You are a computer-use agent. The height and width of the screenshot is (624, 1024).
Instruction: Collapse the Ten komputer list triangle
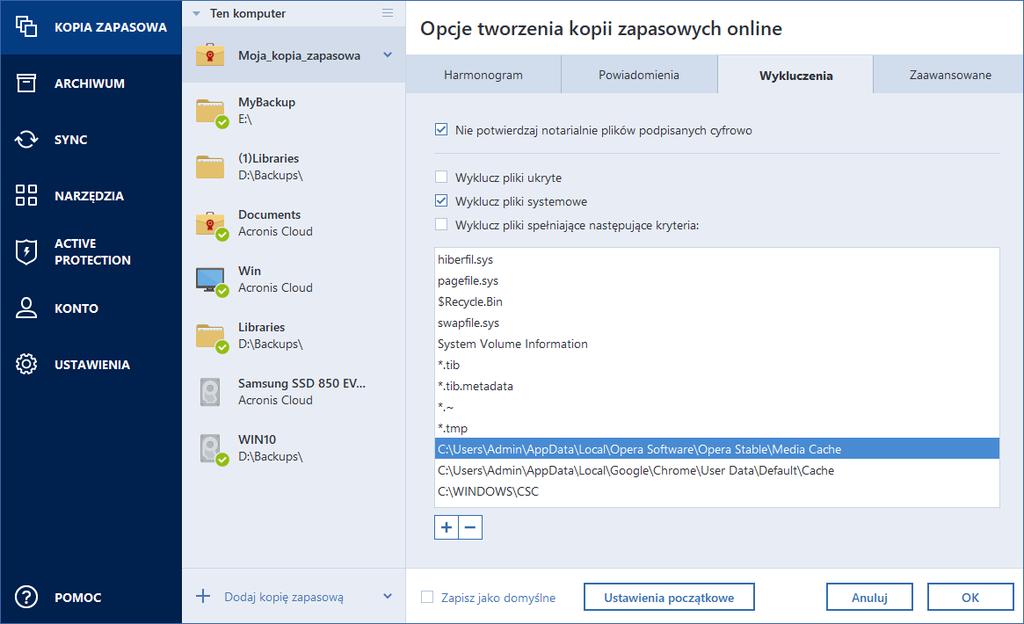[x=197, y=13]
